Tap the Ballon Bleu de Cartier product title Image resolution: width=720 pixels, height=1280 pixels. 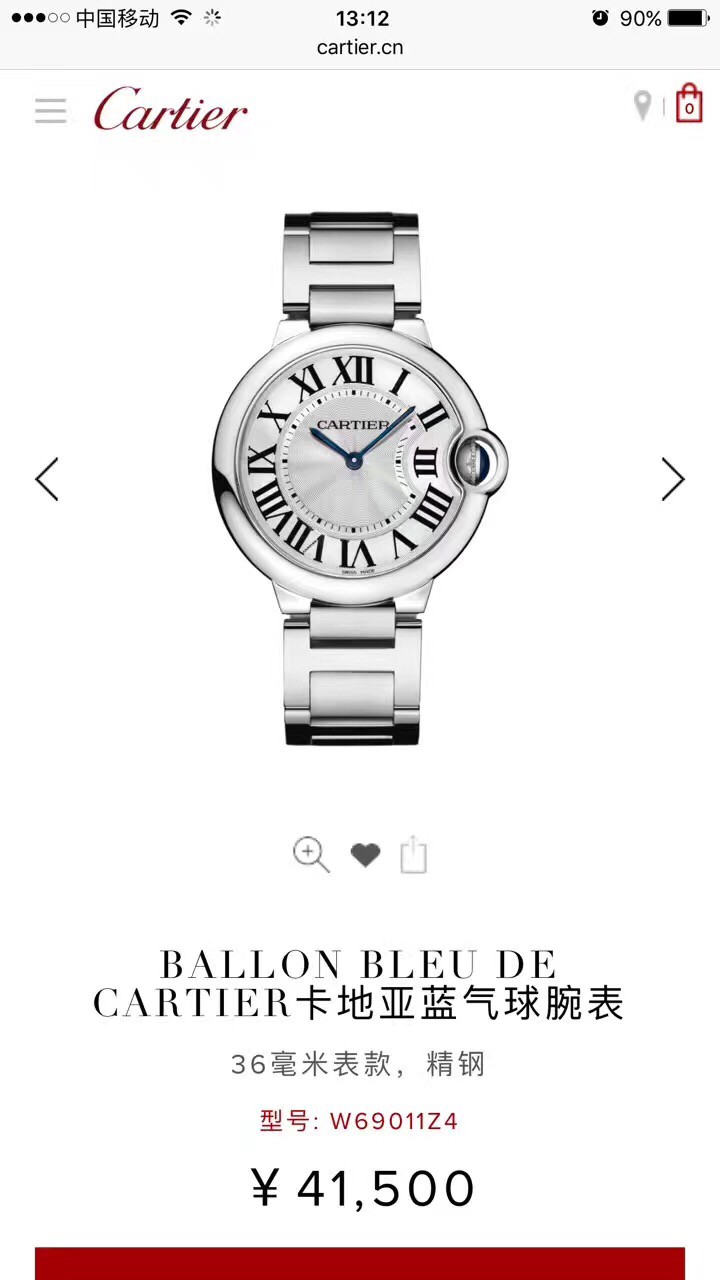click(360, 984)
